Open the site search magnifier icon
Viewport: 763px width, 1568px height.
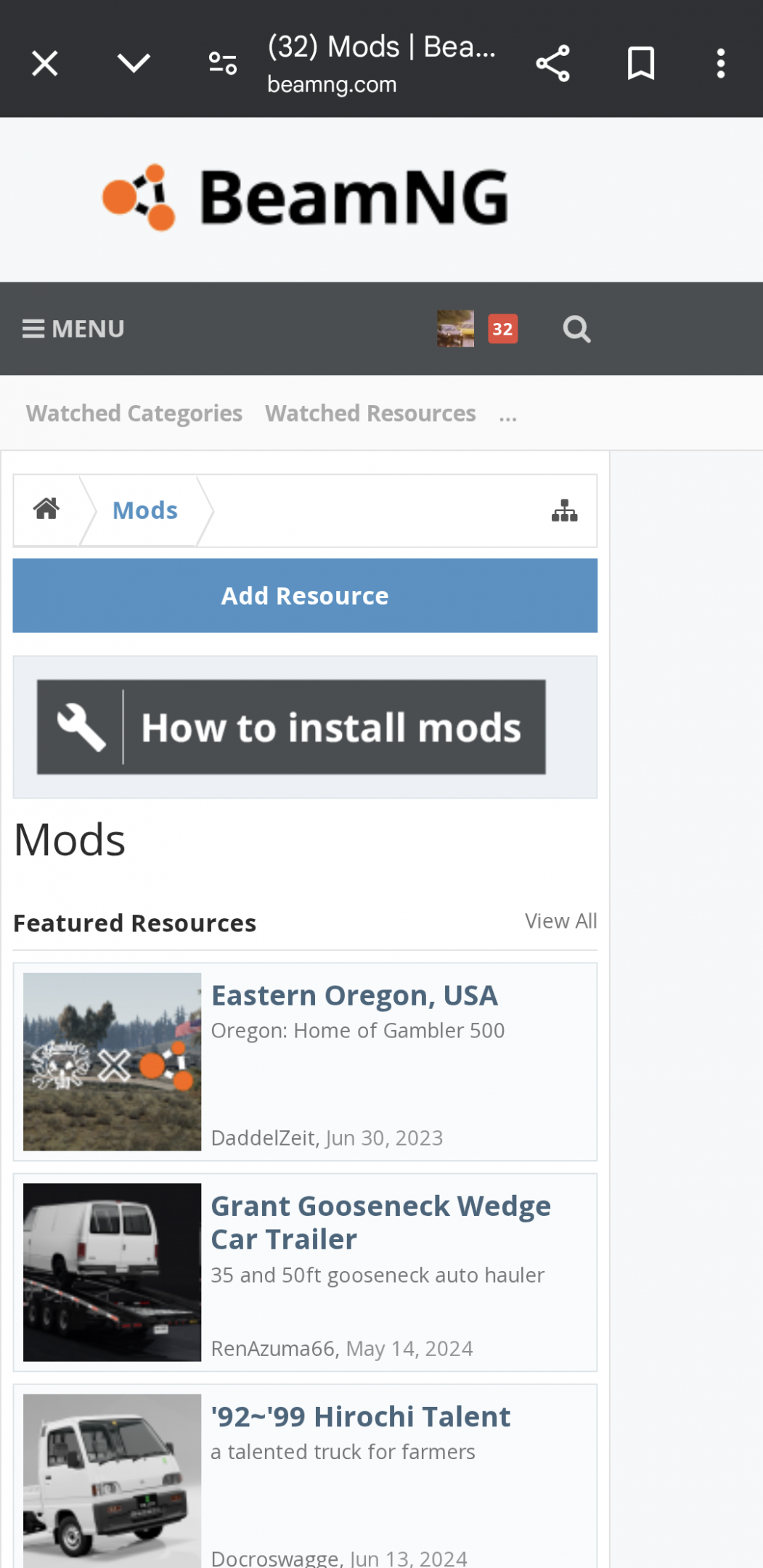(577, 329)
